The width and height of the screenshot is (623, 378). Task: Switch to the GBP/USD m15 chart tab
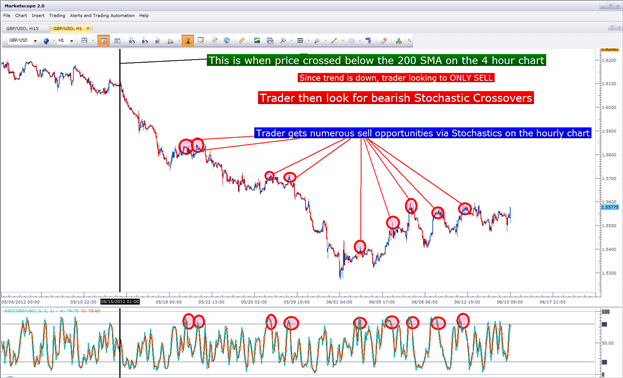pos(25,29)
